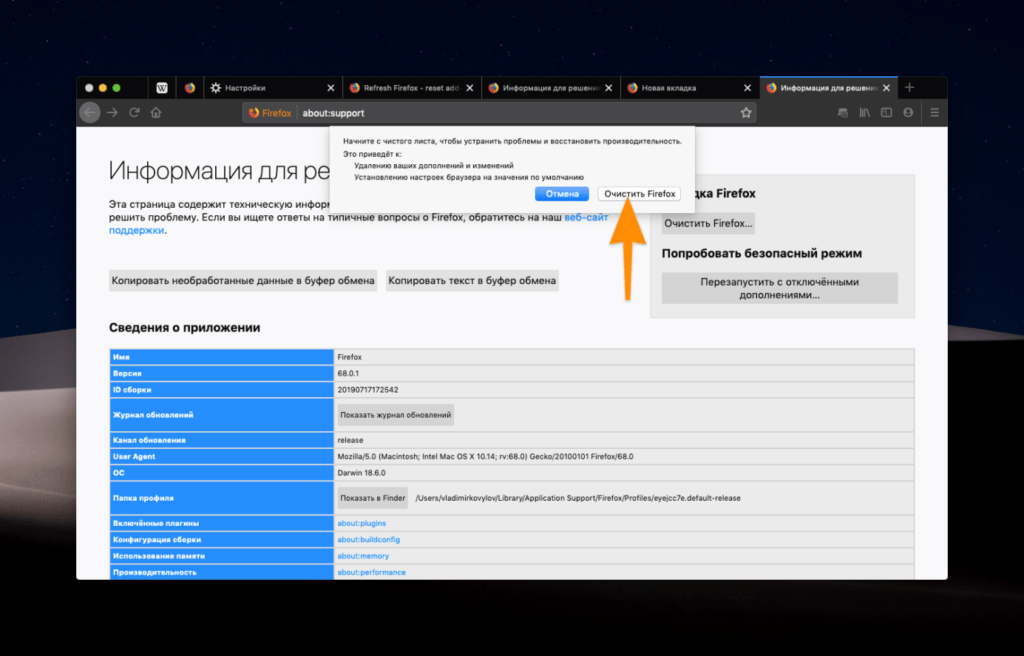Open a new tab with the plus button
The width and height of the screenshot is (1024, 656).
[x=909, y=87]
